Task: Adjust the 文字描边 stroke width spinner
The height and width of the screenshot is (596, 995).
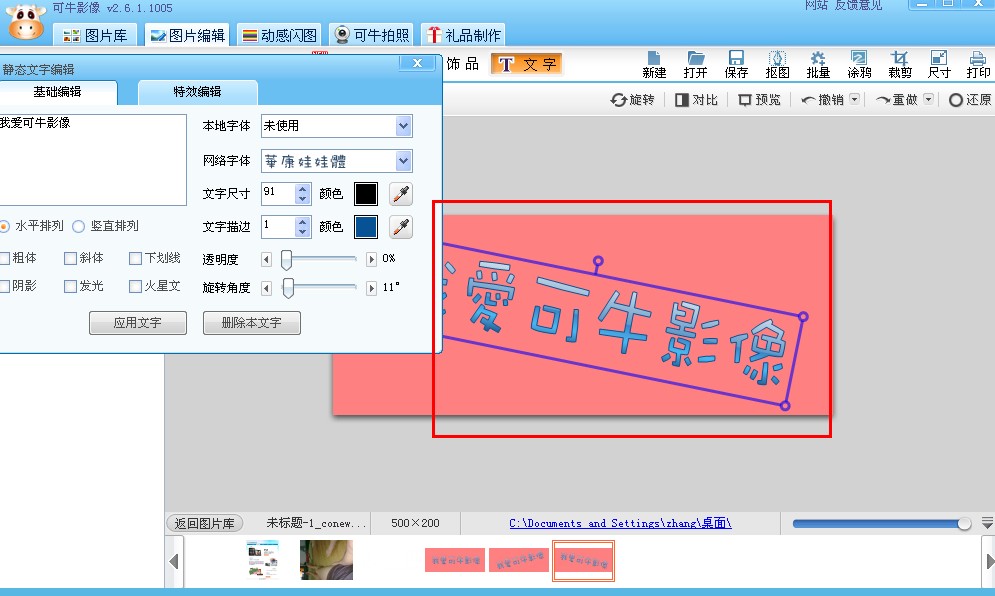Action: pos(303,227)
